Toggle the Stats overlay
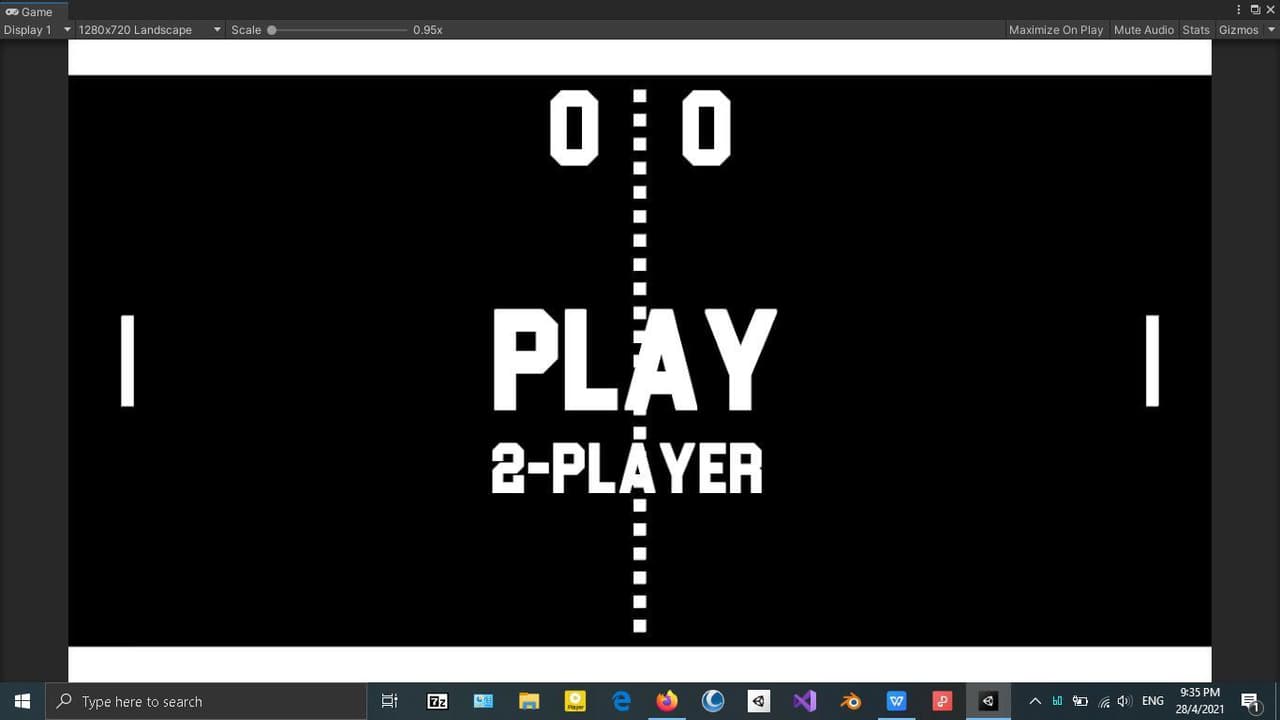The height and width of the screenshot is (720, 1280). coord(1195,30)
